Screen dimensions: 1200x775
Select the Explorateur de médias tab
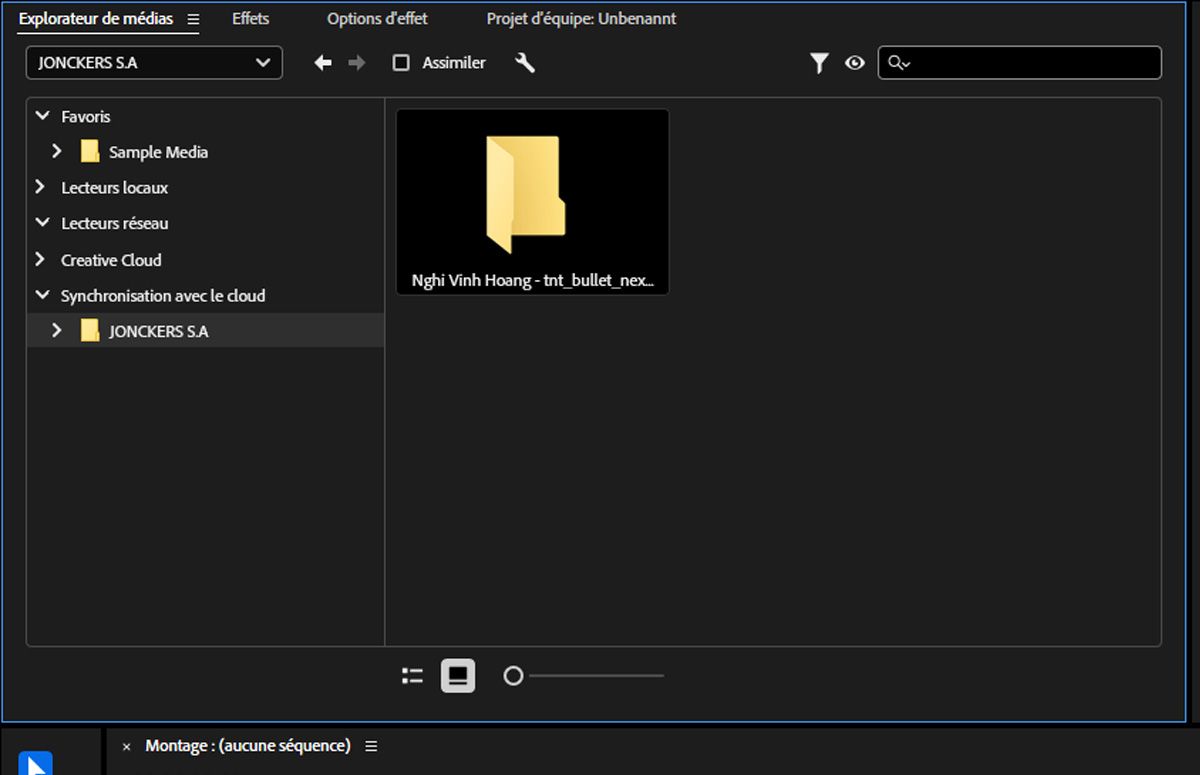pyautogui.click(x=96, y=19)
